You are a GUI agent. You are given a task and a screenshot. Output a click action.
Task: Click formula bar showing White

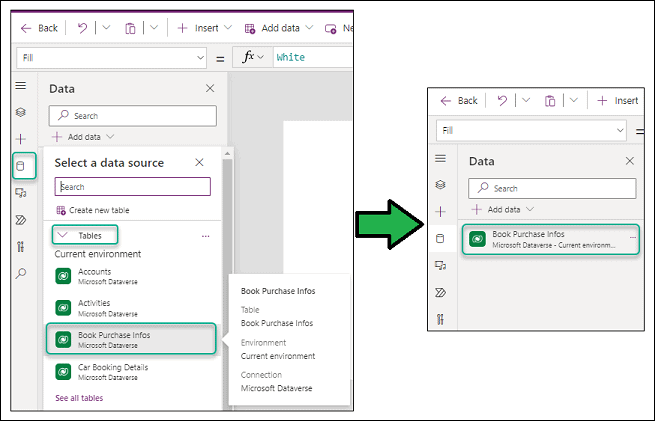pos(312,57)
